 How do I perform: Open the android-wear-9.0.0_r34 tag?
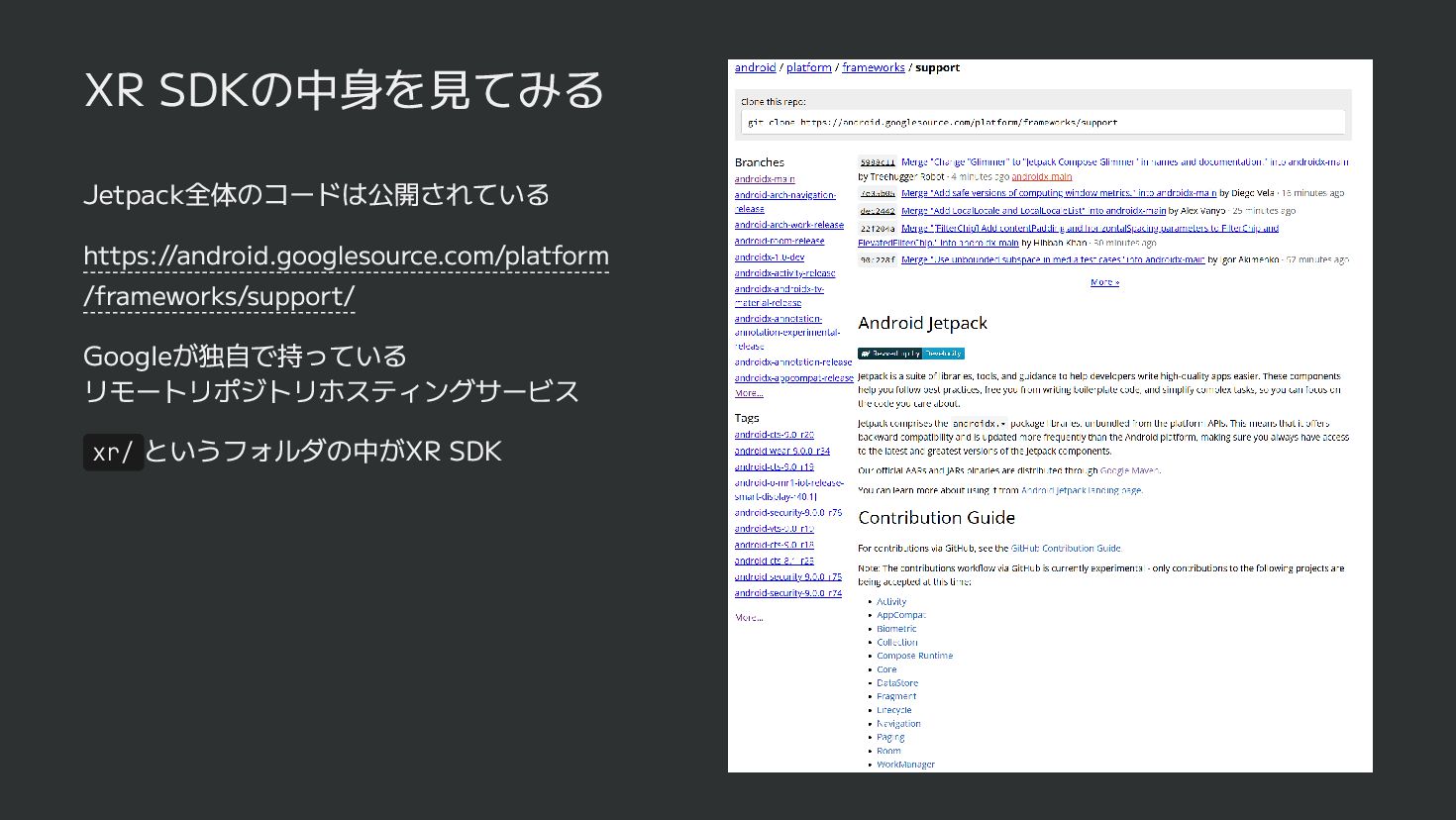pos(781,451)
